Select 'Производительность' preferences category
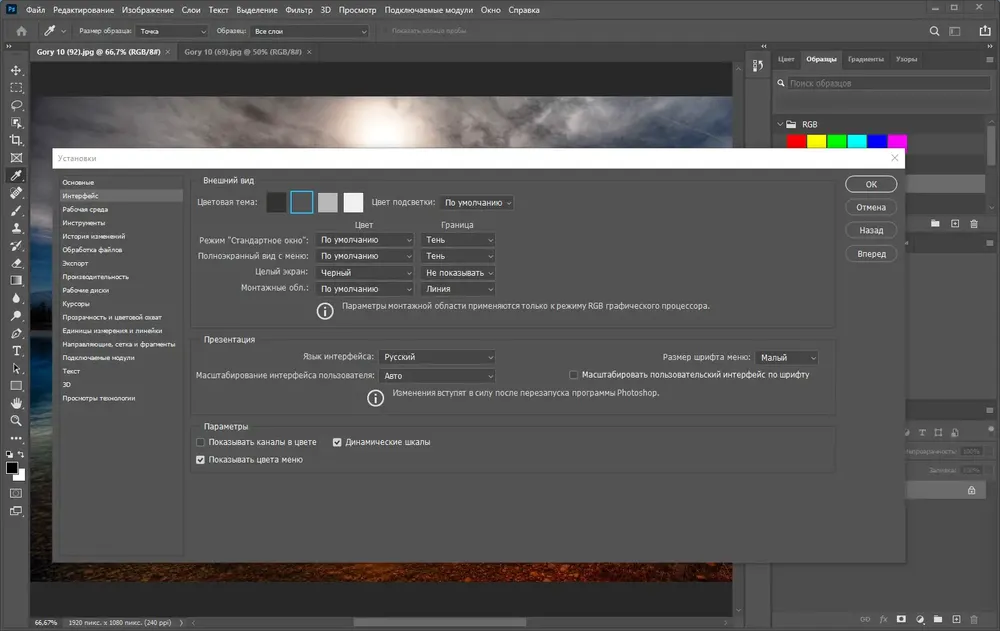The image size is (1000, 631). (x=96, y=277)
